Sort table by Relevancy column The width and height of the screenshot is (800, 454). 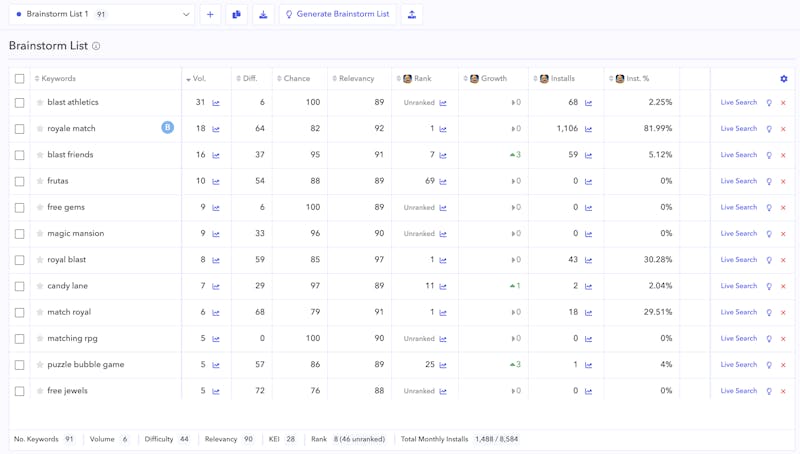[355, 79]
